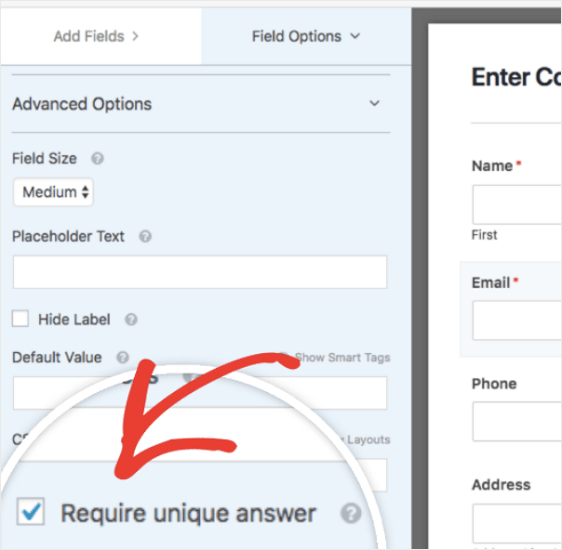
Task: Click the Require unique answer help icon
Action: (351, 513)
